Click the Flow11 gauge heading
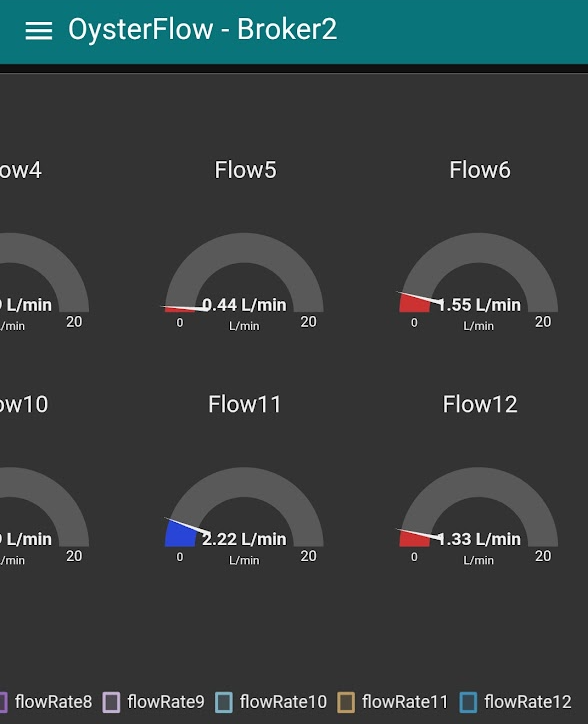This screenshot has height=724, width=588. (x=244, y=404)
